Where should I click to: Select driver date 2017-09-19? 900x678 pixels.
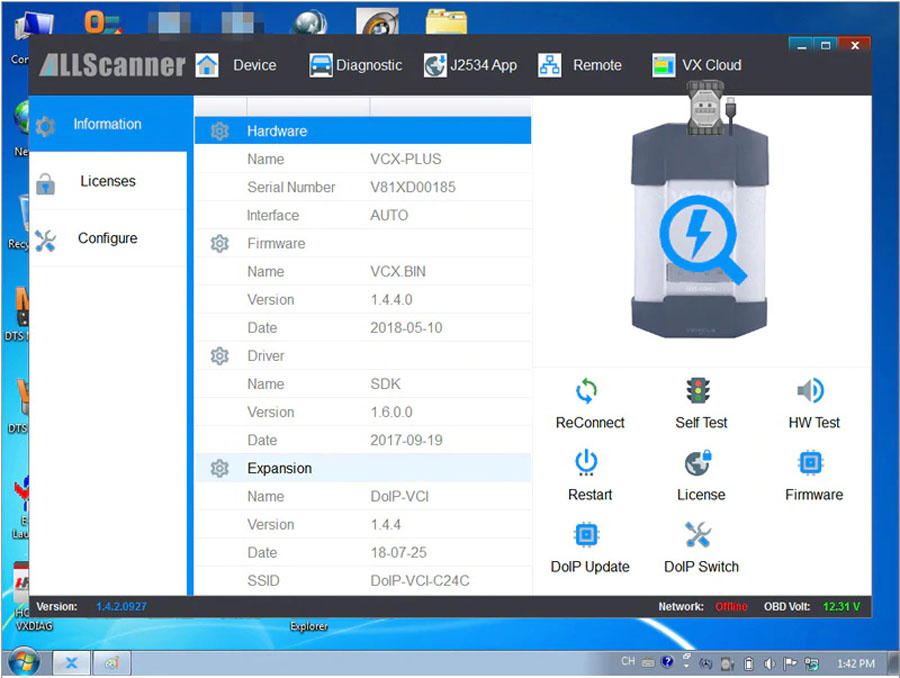point(406,440)
